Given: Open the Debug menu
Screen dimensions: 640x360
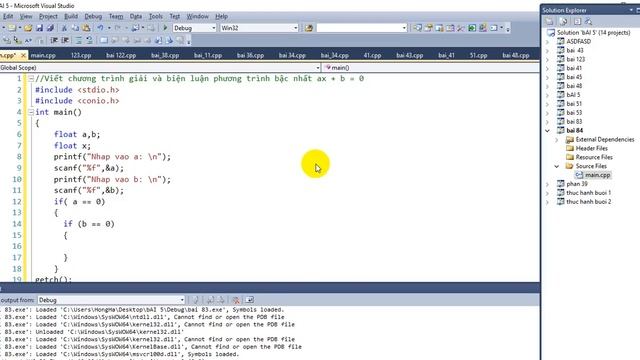Looking at the screenshot, I should (x=93, y=16).
